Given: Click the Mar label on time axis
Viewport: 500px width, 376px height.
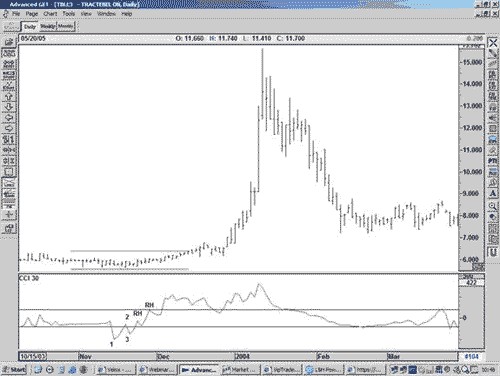Looking at the screenshot, I should 394,356.
